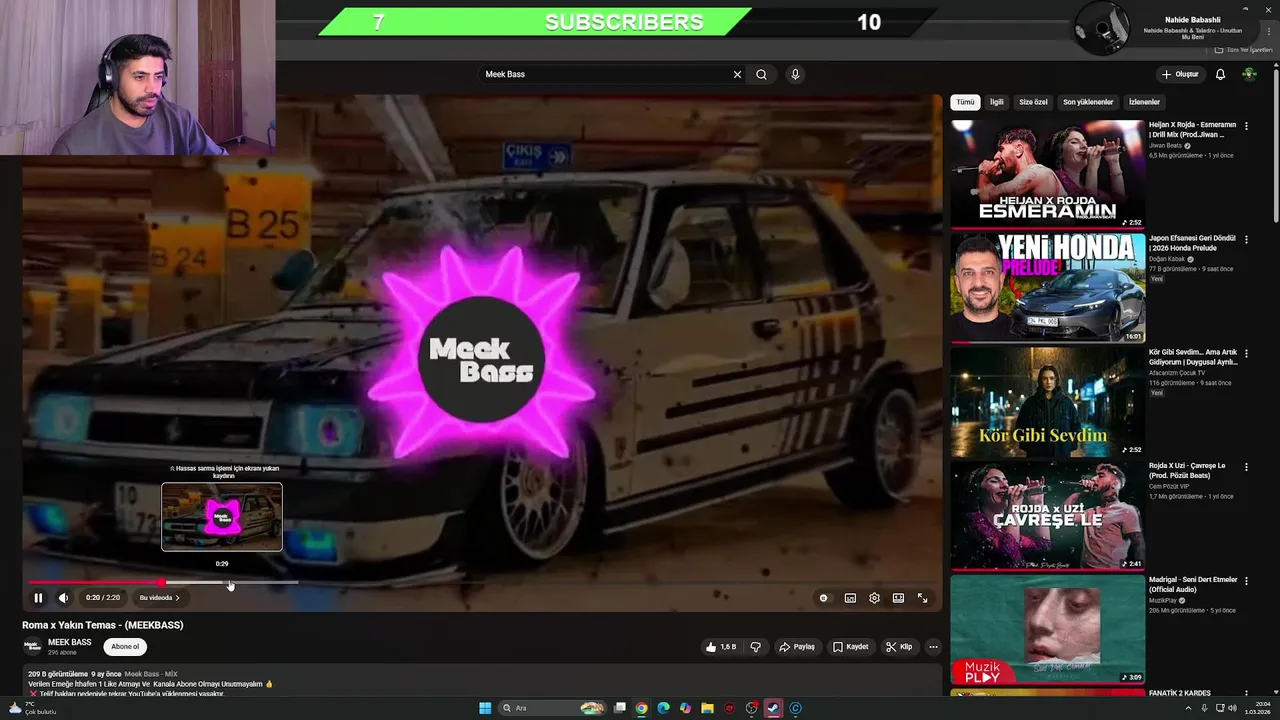Open options menu for Kör Gibi Sevdim video
The height and width of the screenshot is (720, 1280).
pyautogui.click(x=1246, y=353)
